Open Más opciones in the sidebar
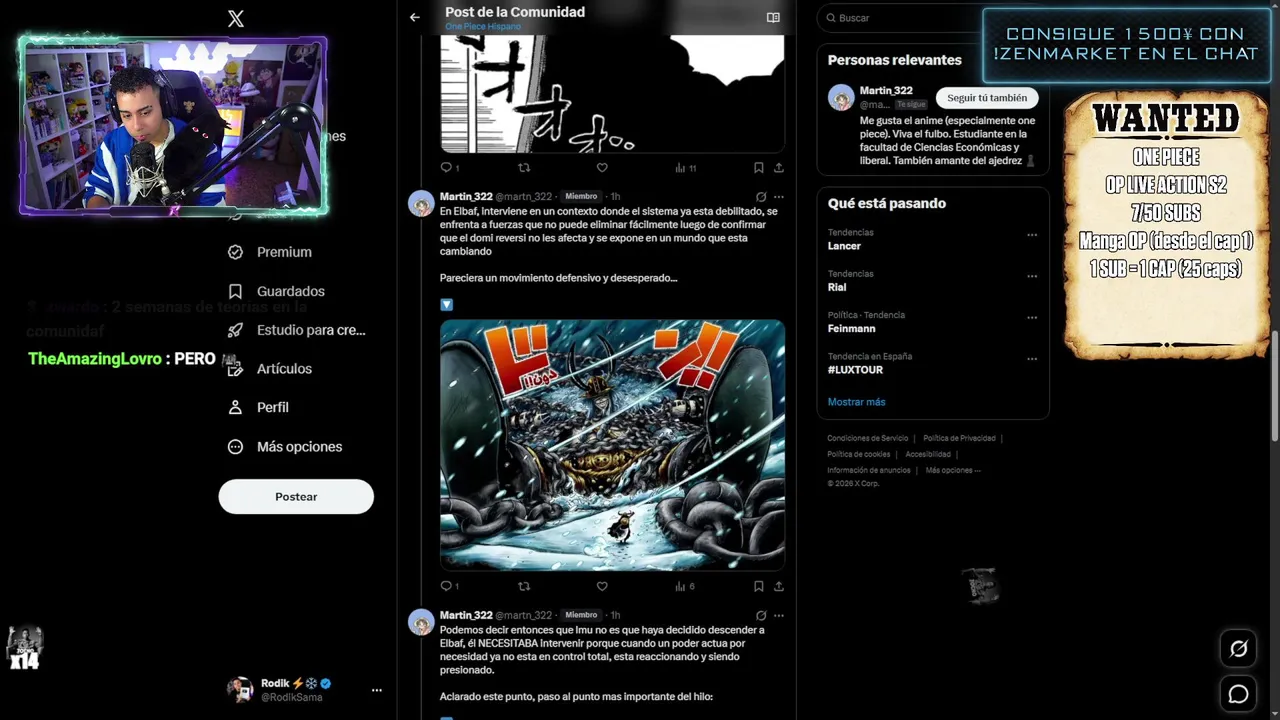The image size is (1280, 720). [285, 447]
